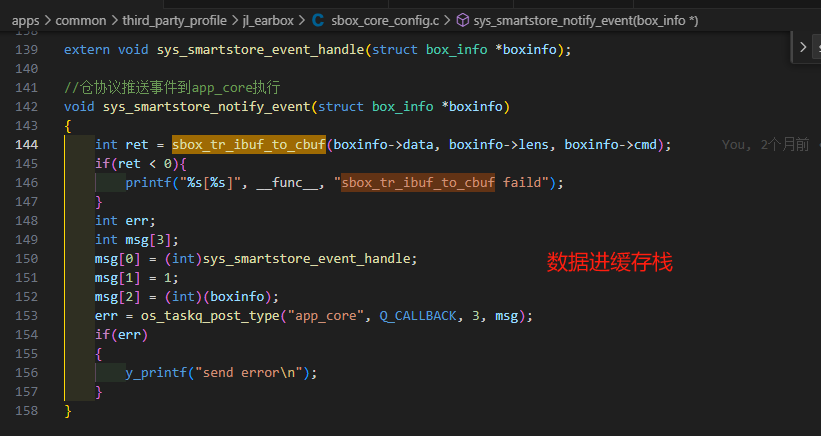Click sys_smartstore_notify_event function name on line 142
The image size is (821, 436).
pyautogui.click(x=207, y=107)
